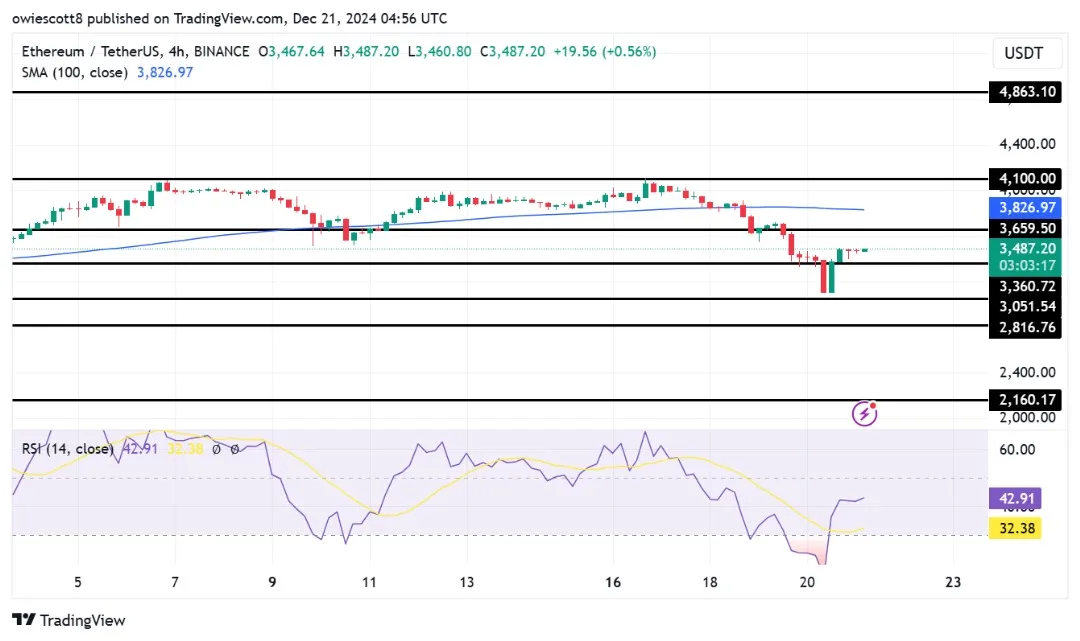Click the TradingView logo at bottom left

pos(69,620)
